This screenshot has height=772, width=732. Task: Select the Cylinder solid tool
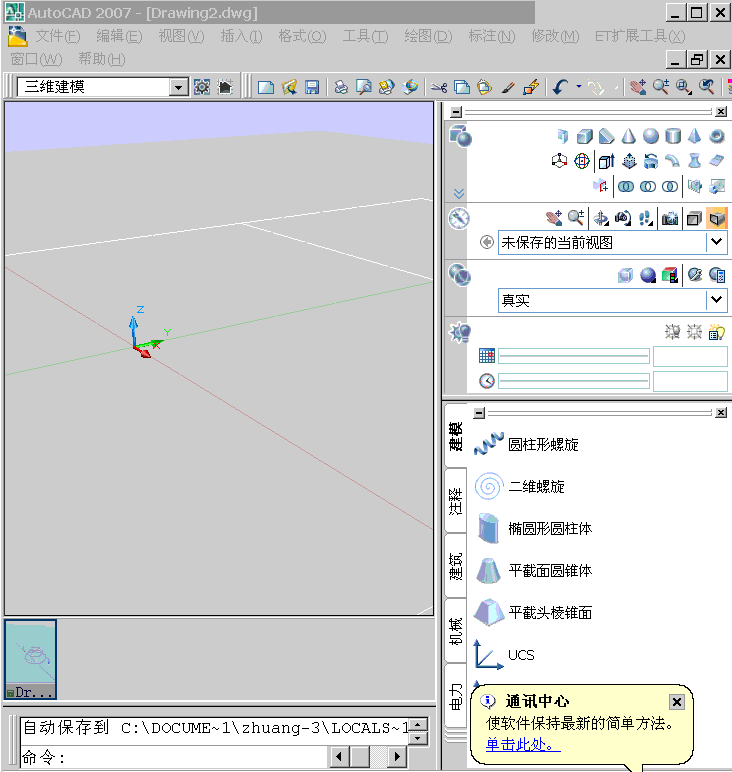click(672, 136)
